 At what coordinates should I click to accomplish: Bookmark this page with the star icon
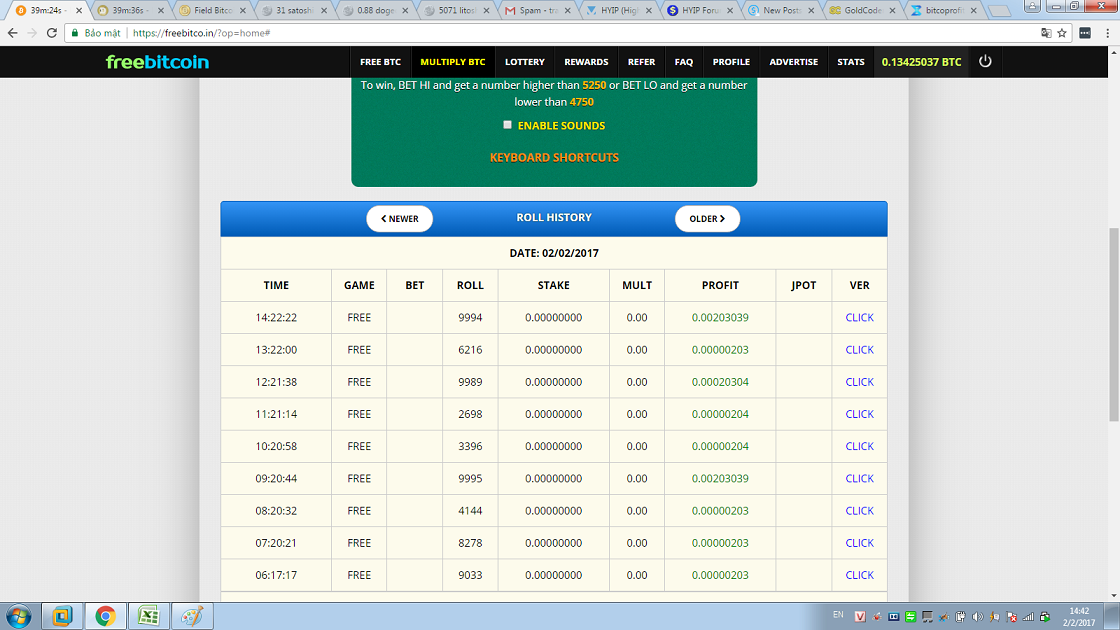coord(1062,33)
